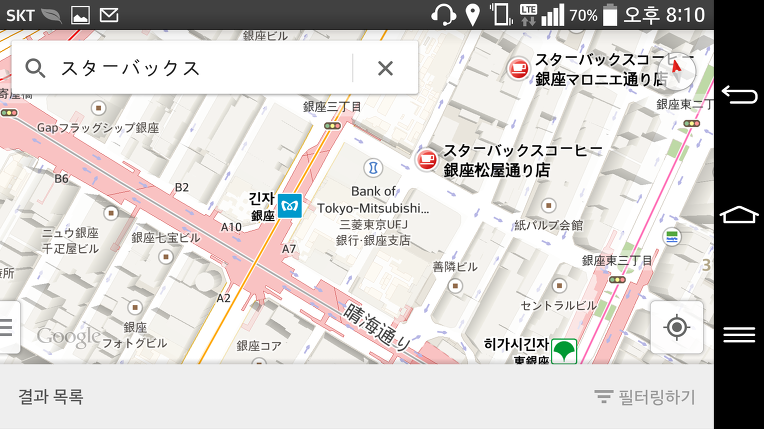Tap the Higashi-ginza Toei station icon
The width and height of the screenshot is (764, 429).
pyautogui.click(x=565, y=351)
